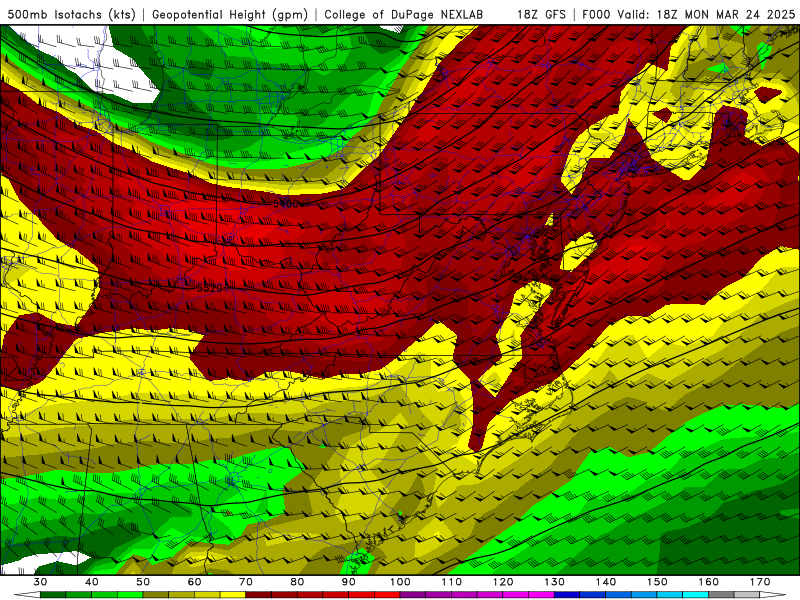Select the light gray swatch starting at 165
This screenshot has width=800, height=600.
[746, 594]
